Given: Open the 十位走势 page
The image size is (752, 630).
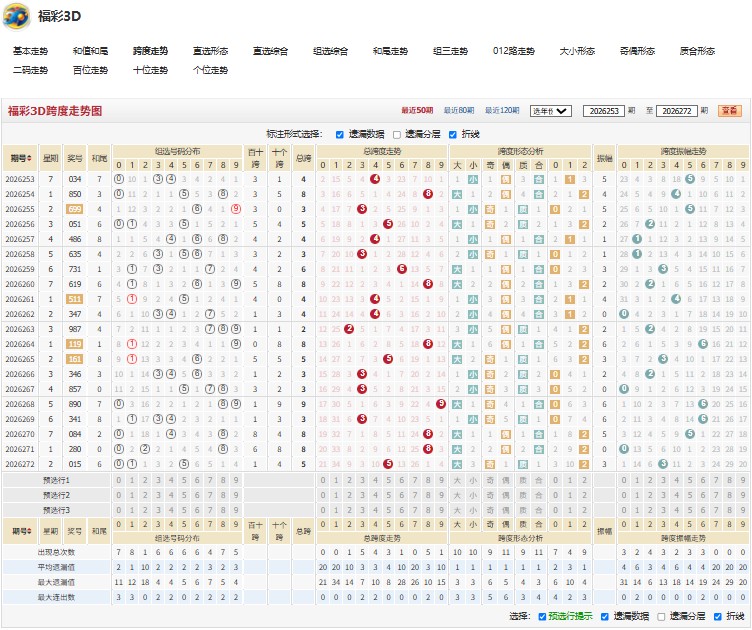Looking at the screenshot, I should [x=150, y=70].
